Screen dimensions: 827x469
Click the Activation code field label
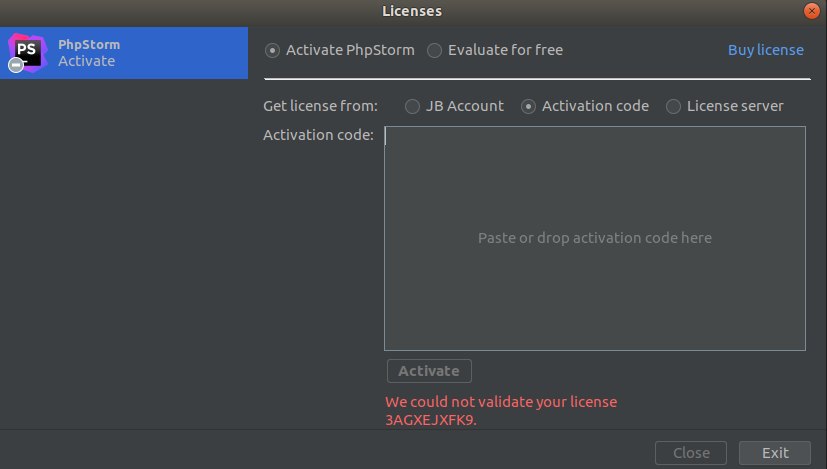point(319,135)
